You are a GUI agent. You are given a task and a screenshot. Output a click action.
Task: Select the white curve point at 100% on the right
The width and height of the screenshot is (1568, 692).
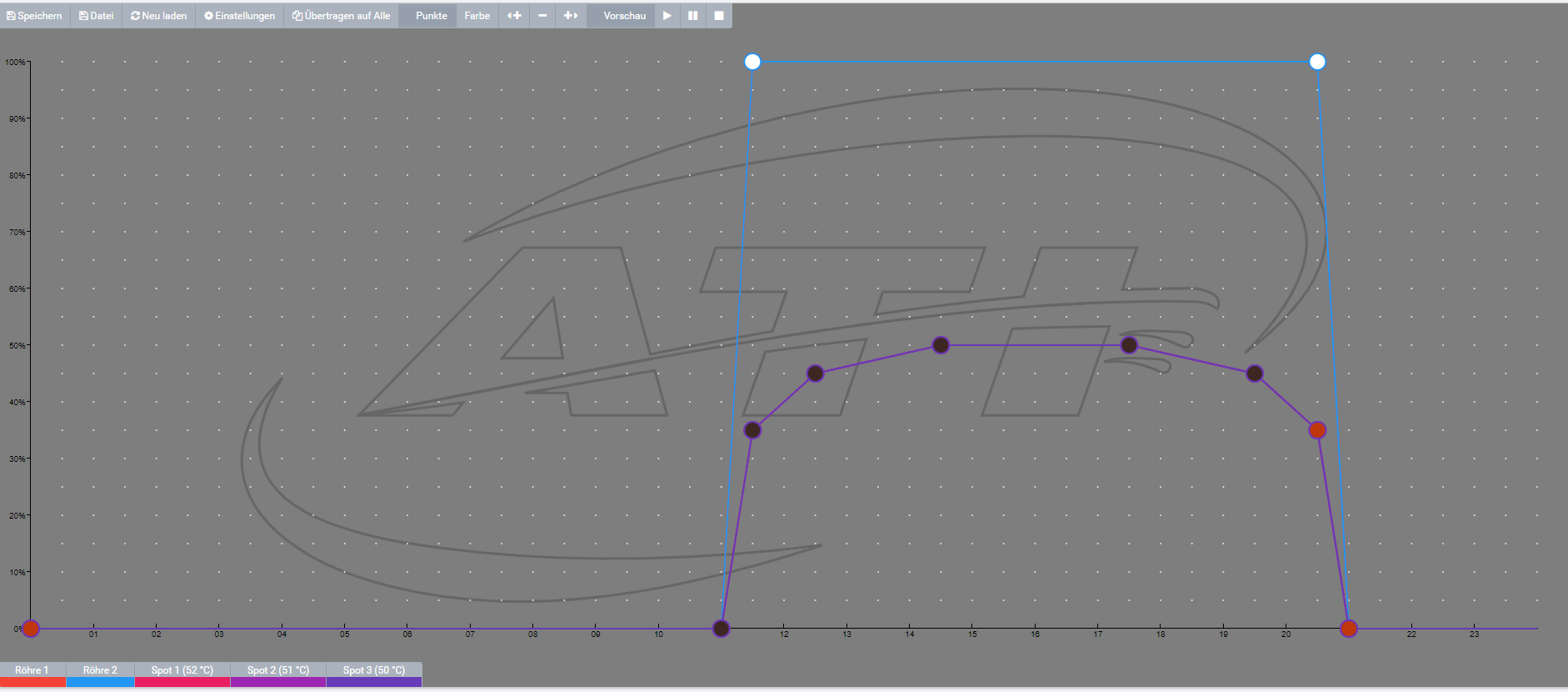coord(1317,62)
